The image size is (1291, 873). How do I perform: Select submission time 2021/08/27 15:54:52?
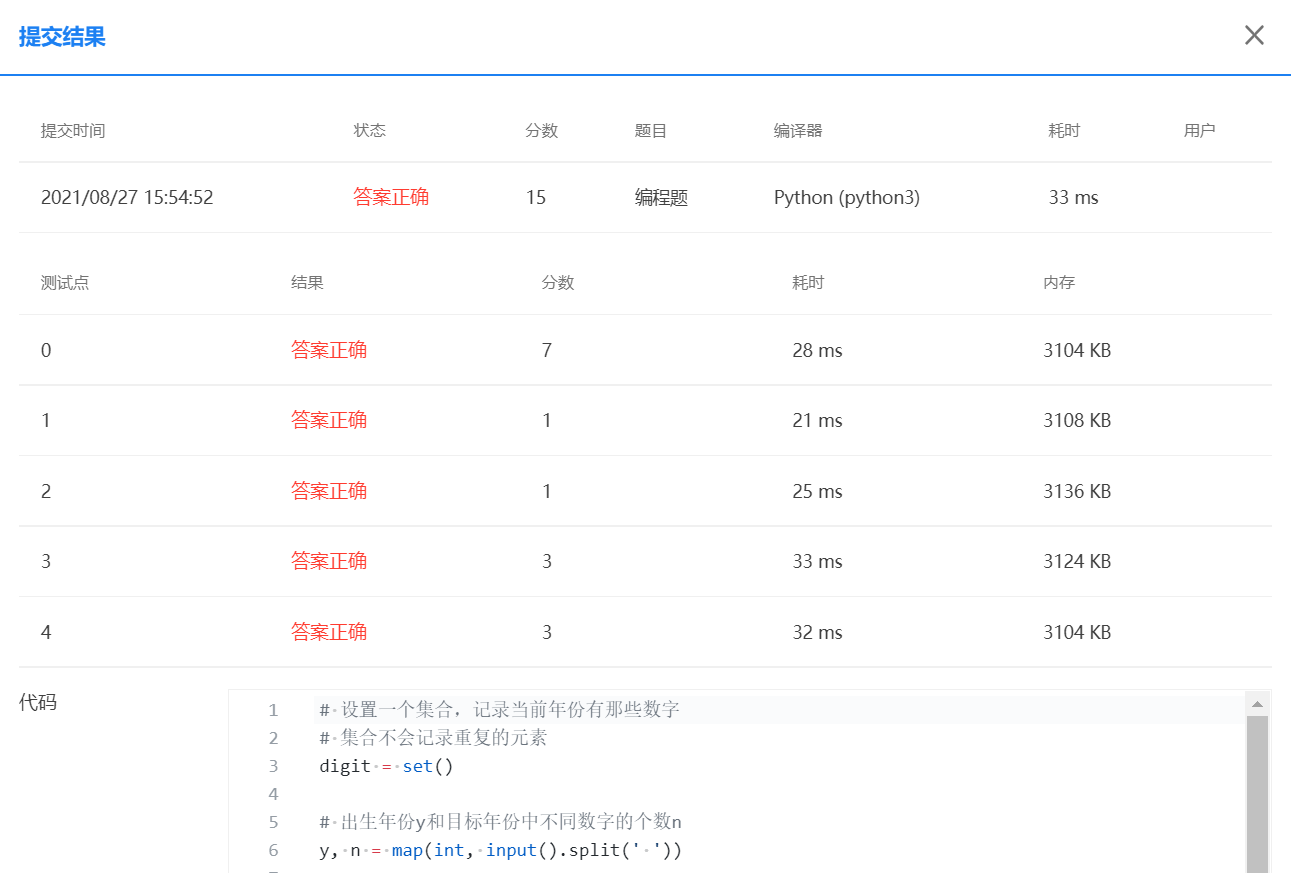pyautogui.click(x=127, y=198)
